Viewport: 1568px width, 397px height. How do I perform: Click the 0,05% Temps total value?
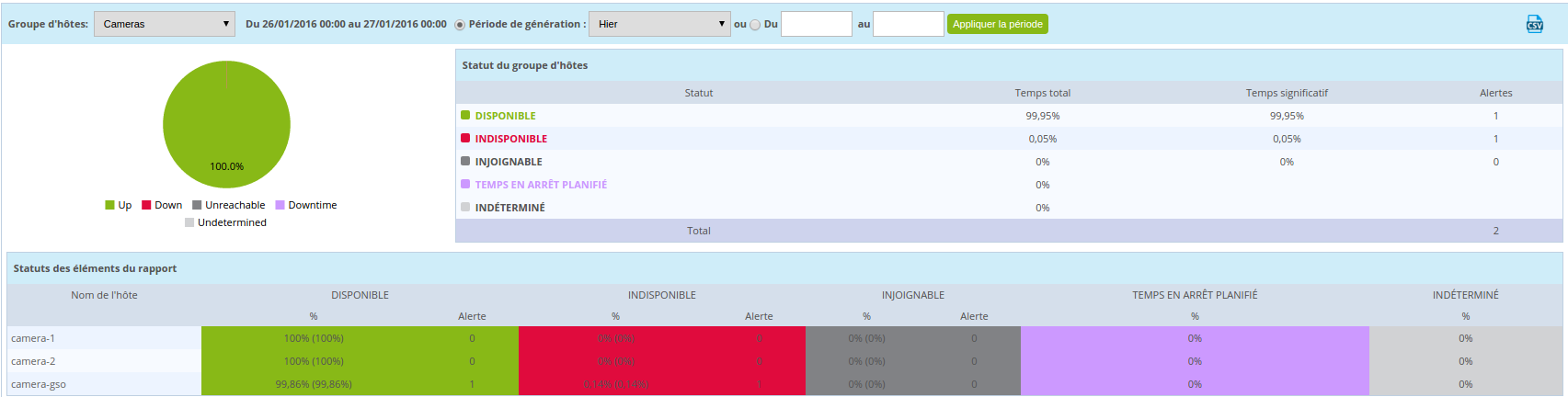pos(1042,139)
